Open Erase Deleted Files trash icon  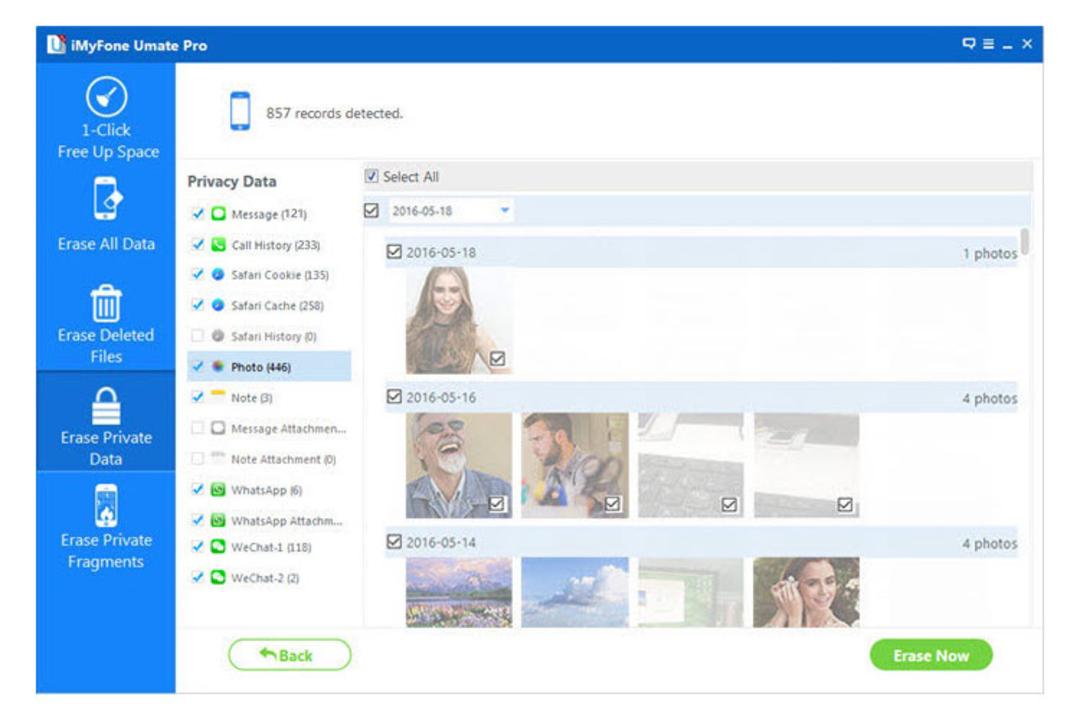tap(106, 303)
